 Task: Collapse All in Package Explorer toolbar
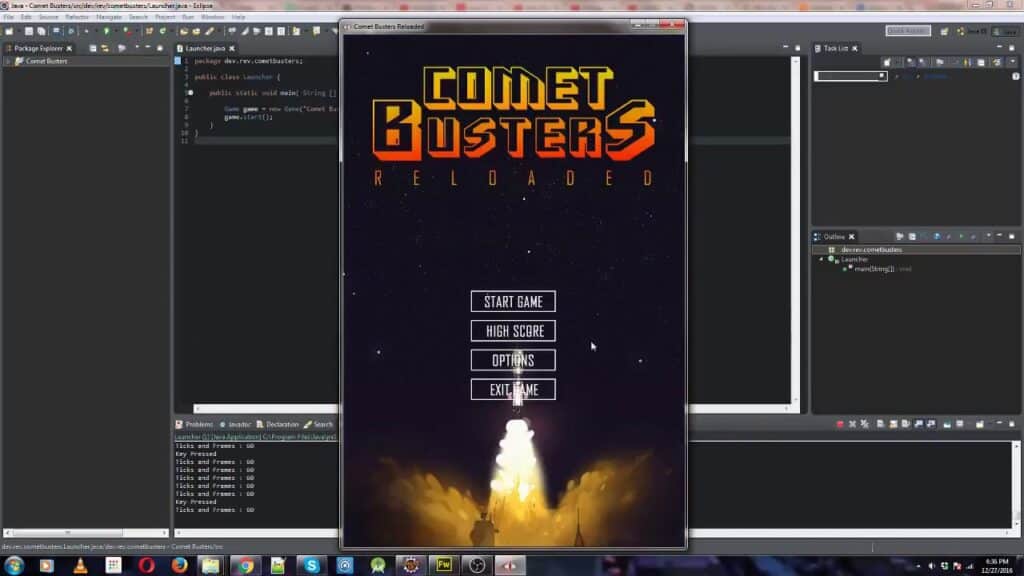pyautogui.click(x=93, y=48)
